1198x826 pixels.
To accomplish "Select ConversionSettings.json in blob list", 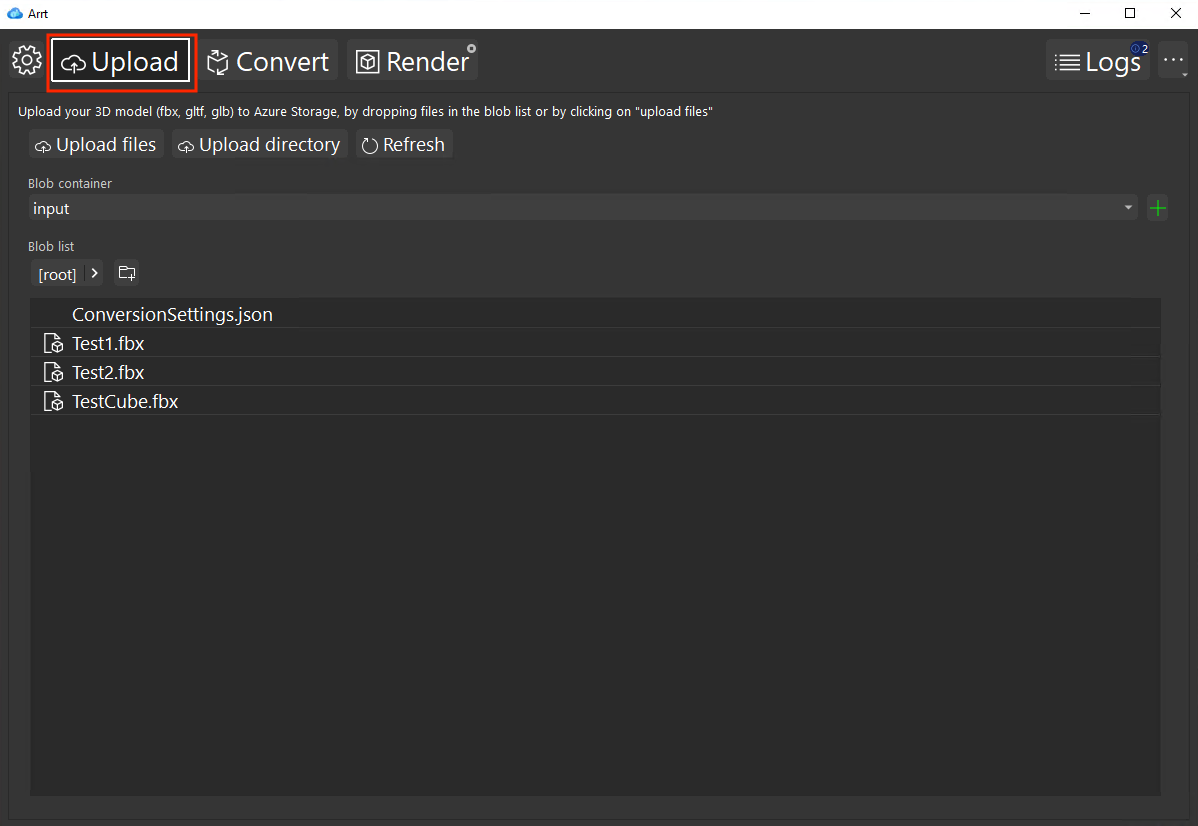I will coord(595,314).
